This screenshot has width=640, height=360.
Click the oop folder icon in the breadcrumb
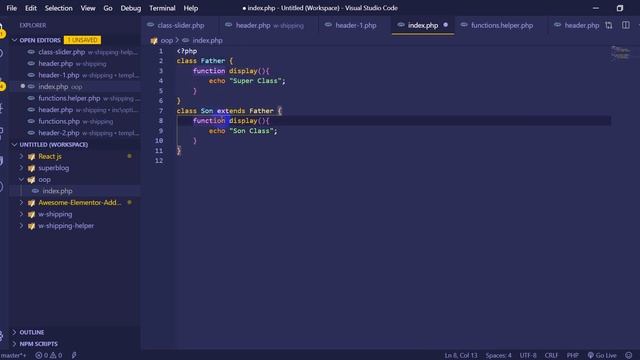(x=154, y=40)
